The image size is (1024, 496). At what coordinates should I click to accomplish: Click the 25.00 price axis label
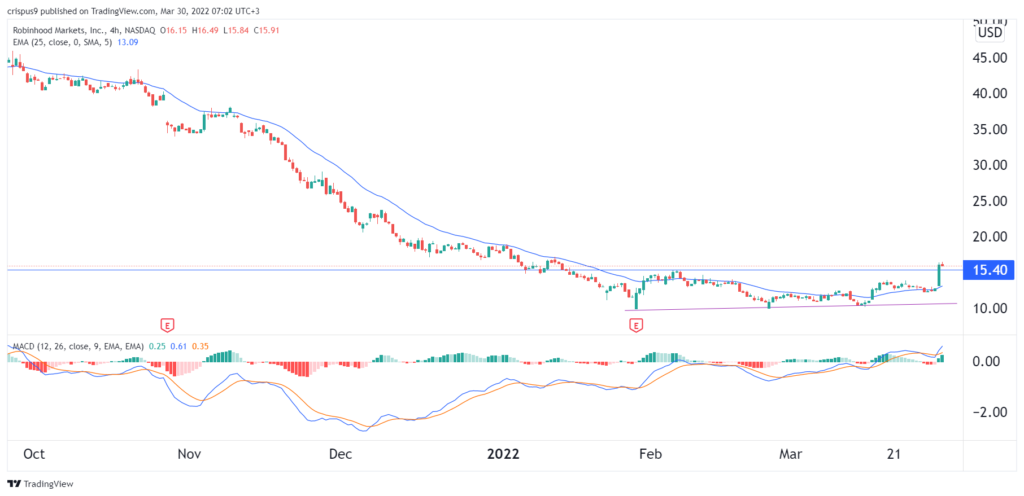point(992,202)
